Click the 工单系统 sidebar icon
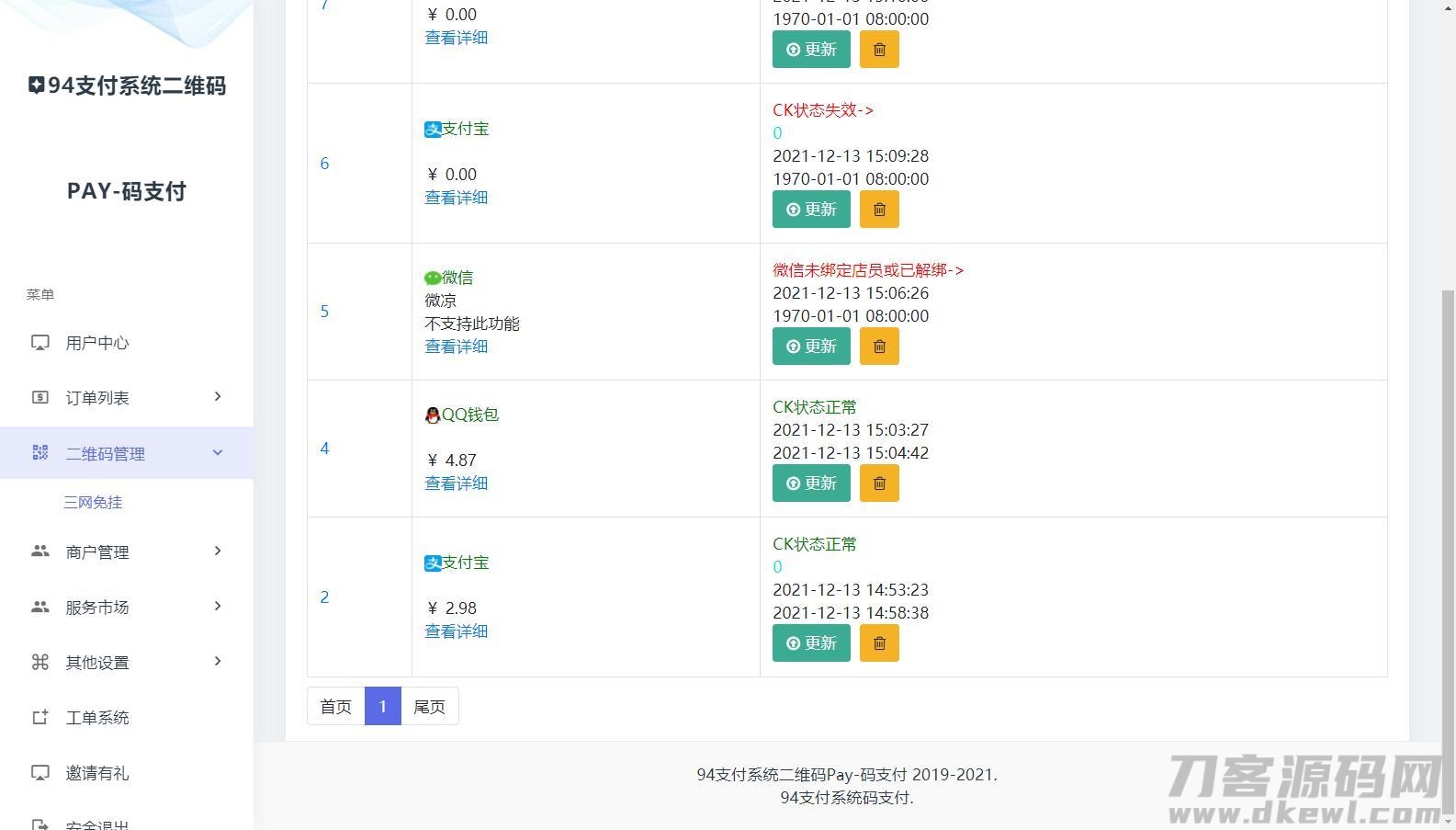Image resolution: width=1456 pixels, height=830 pixels. tap(40, 718)
